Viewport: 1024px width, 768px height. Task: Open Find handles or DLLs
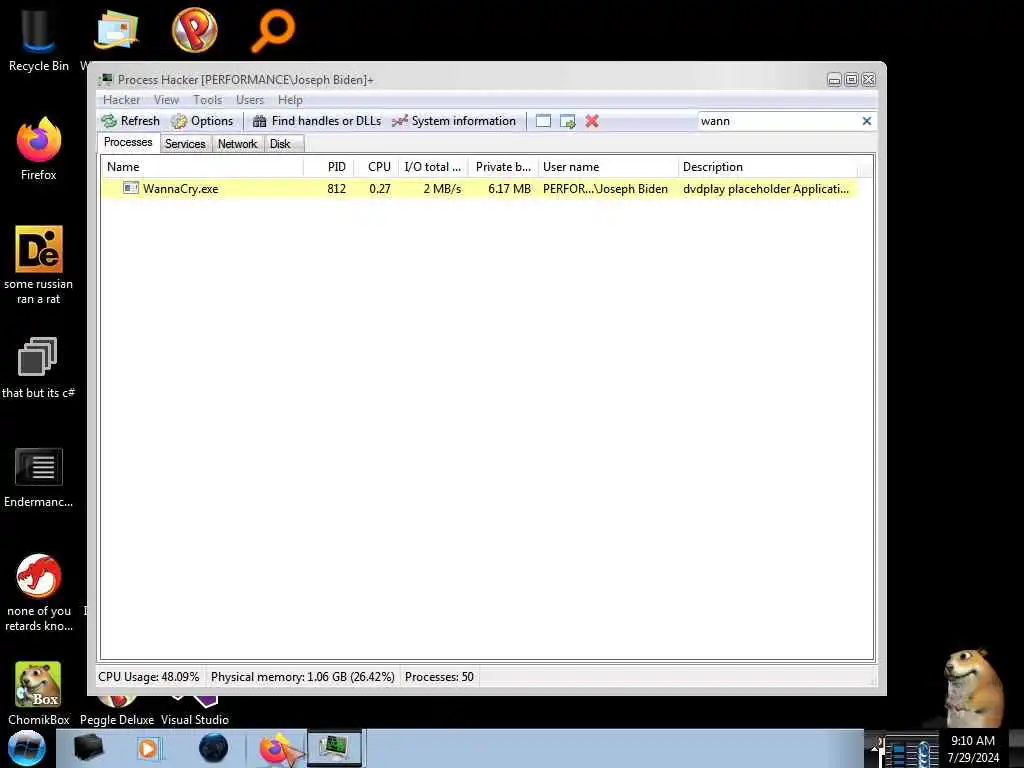click(317, 121)
